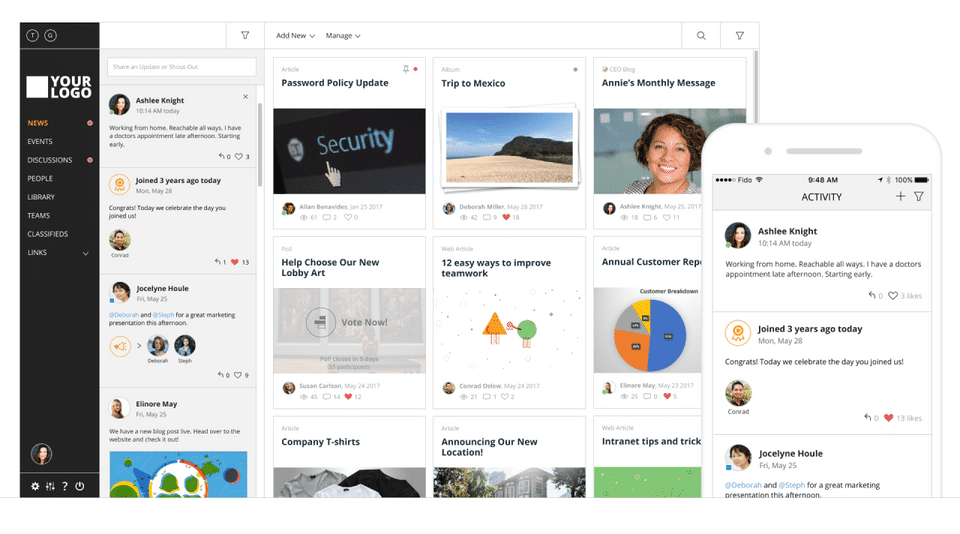Click the @Deborah mention link in feed
Image resolution: width=960 pixels, height=534 pixels.
[124, 315]
